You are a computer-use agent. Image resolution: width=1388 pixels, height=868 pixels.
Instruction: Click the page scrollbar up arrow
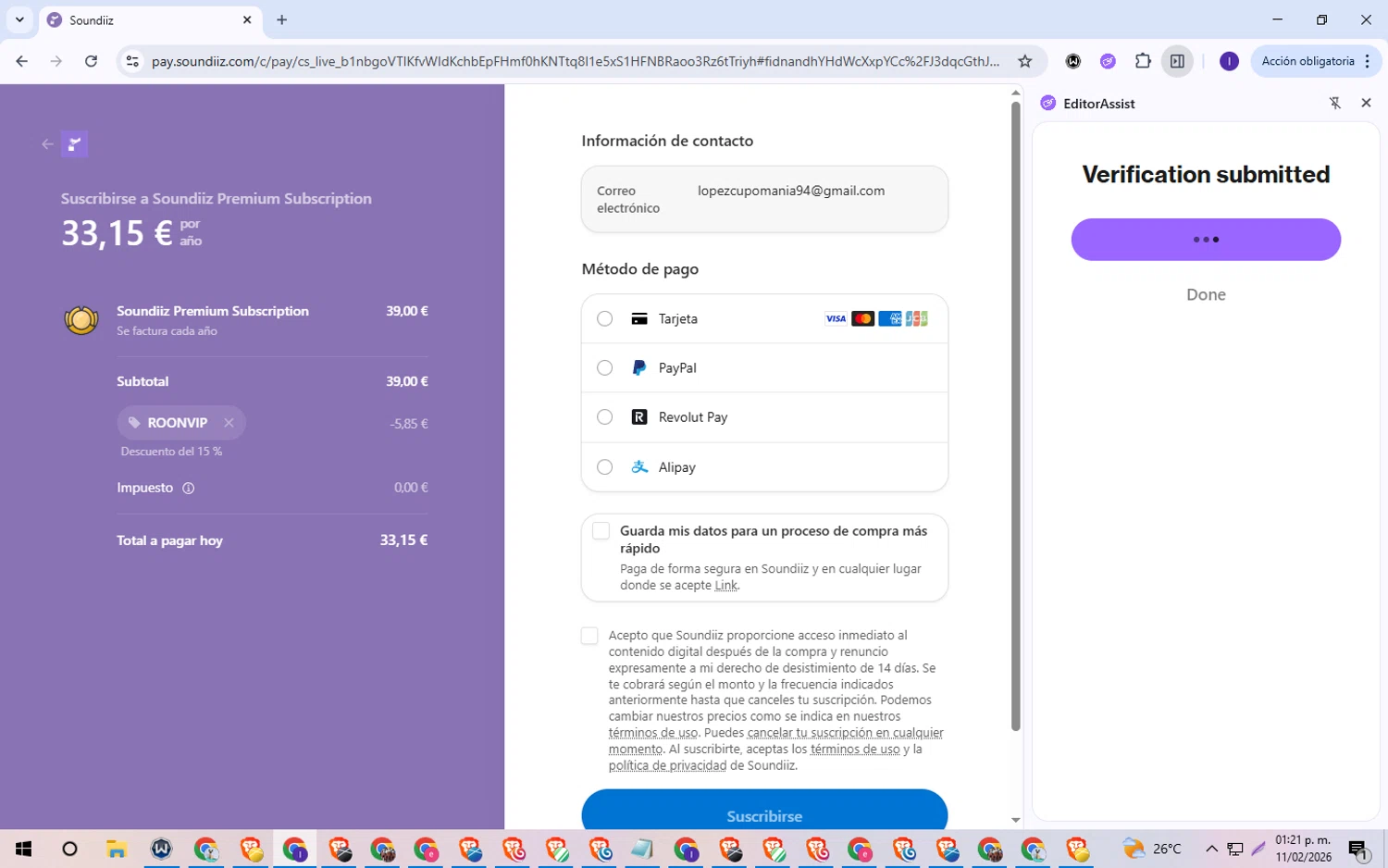pyautogui.click(x=1015, y=93)
